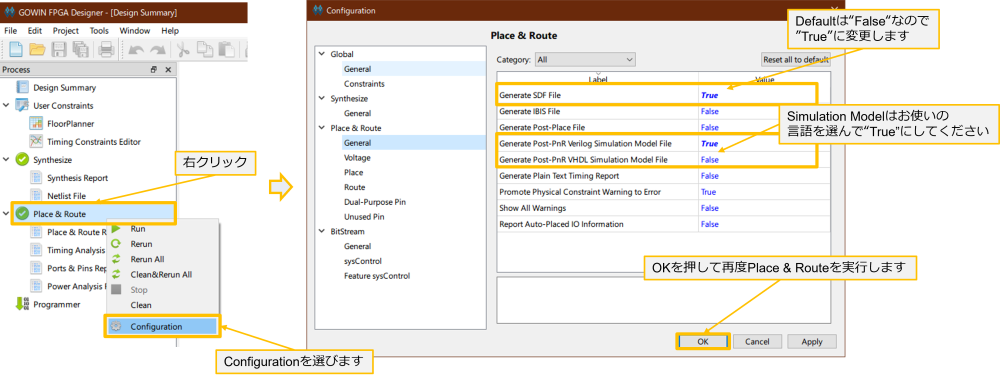Viewport: 1000px width, 377px height.
Task: Toggle Generate SDF File value True
Action: (709, 95)
